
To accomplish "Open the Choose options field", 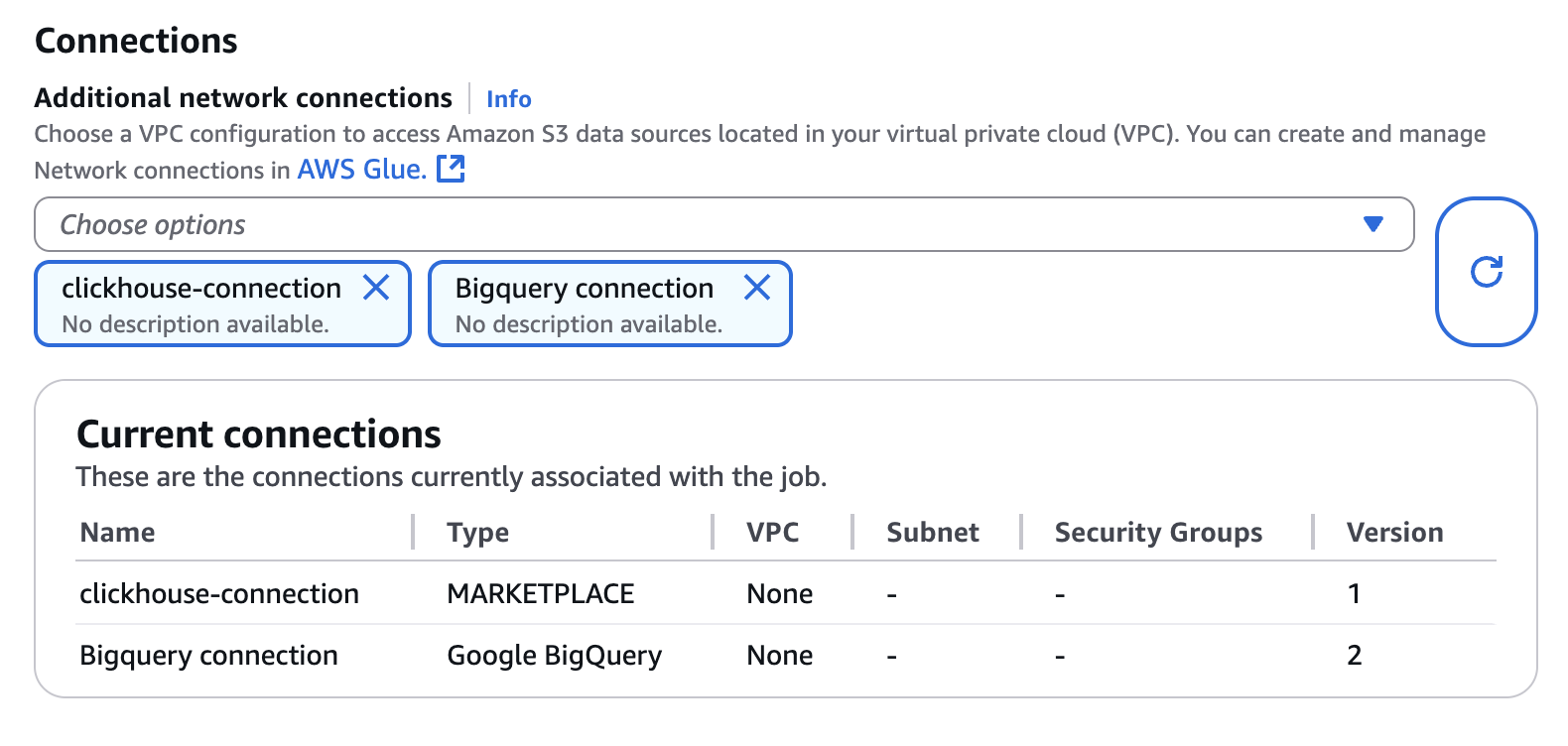I will 695,224.
